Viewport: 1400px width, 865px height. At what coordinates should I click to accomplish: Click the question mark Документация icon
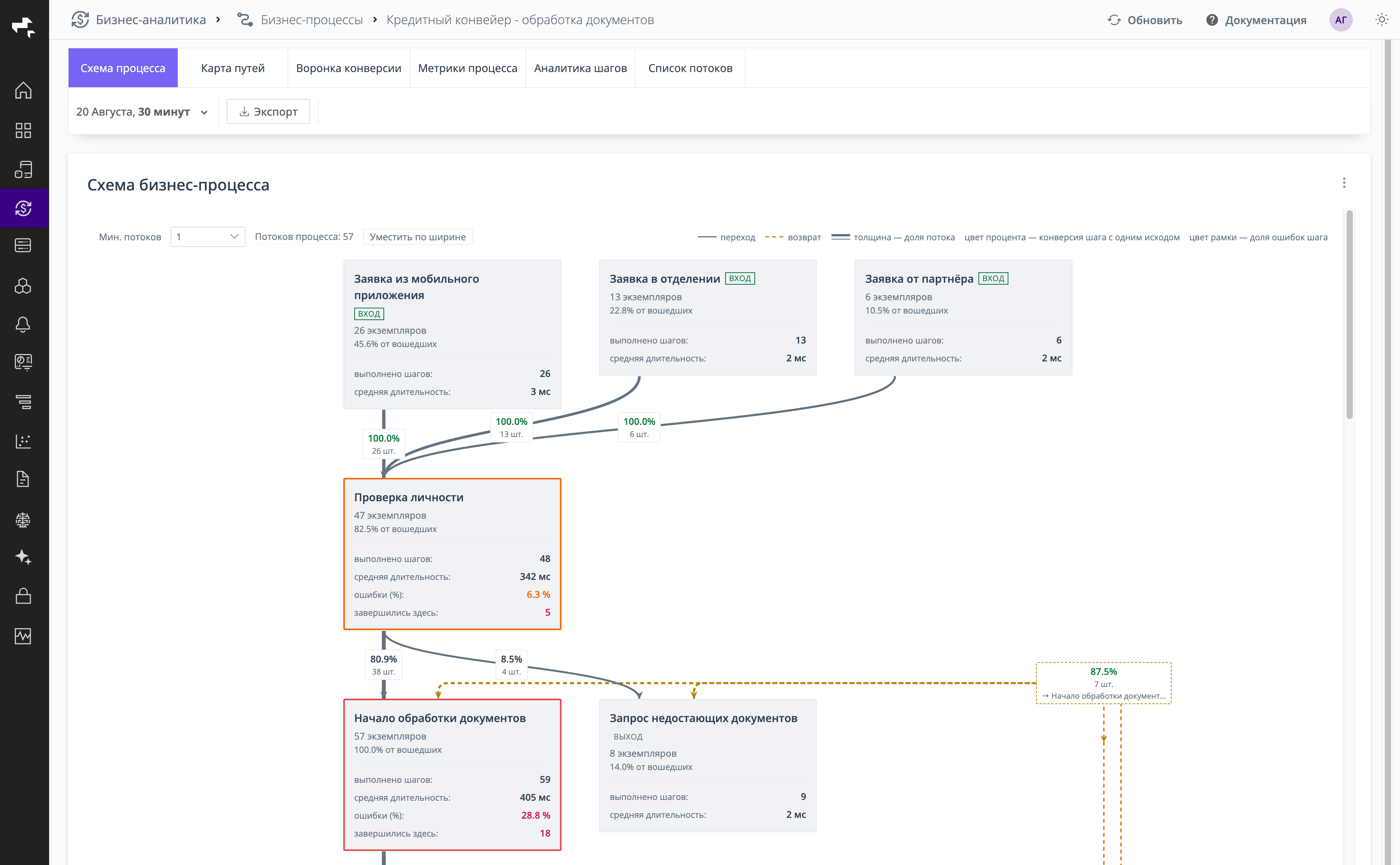tap(1212, 20)
